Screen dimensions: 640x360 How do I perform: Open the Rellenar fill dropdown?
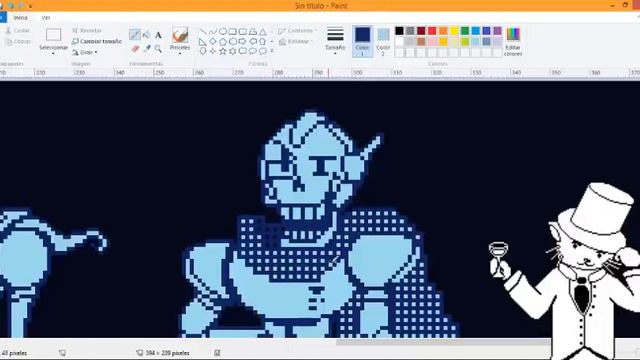[296, 42]
